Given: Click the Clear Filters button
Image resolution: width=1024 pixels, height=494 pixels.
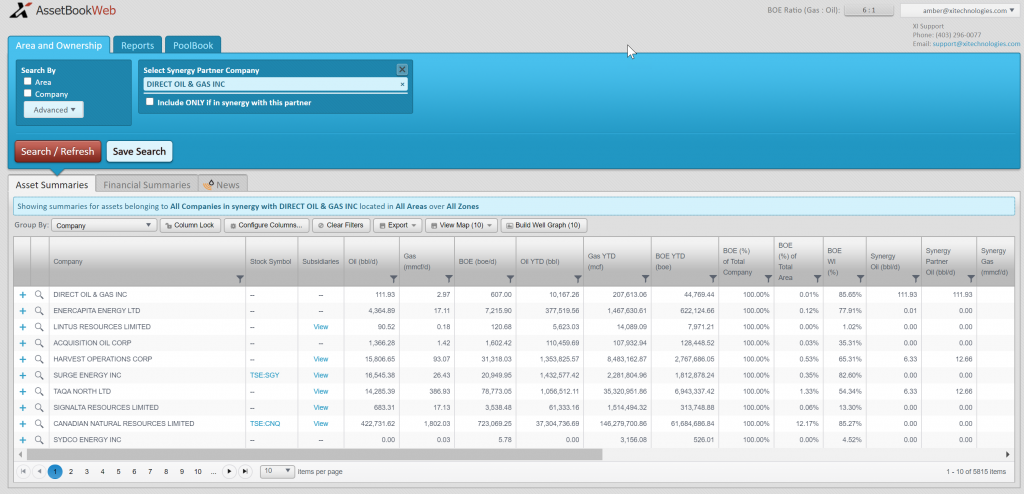Looking at the screenshot, I should pos(341,225).
